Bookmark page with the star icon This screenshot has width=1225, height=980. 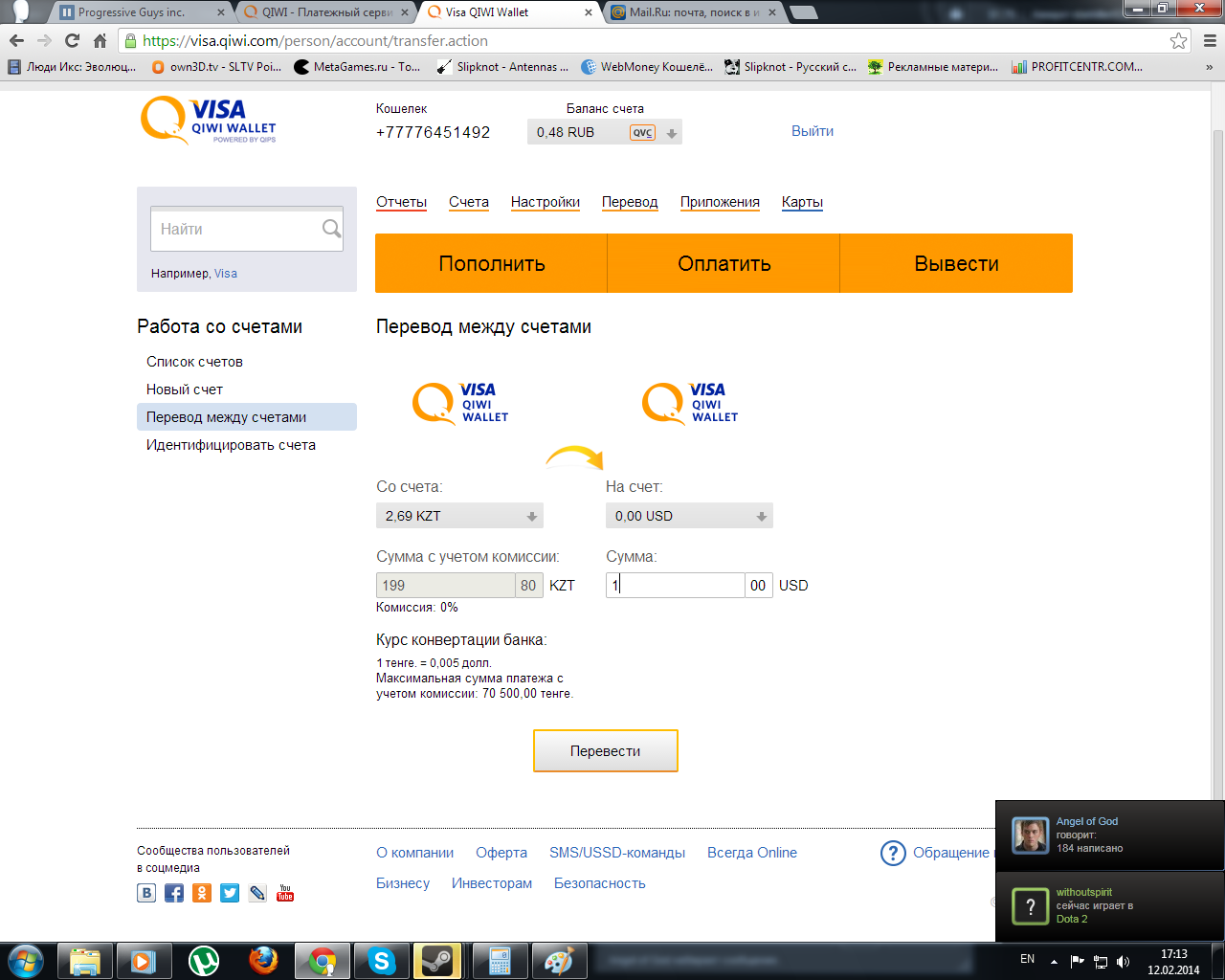(1179, 41)
